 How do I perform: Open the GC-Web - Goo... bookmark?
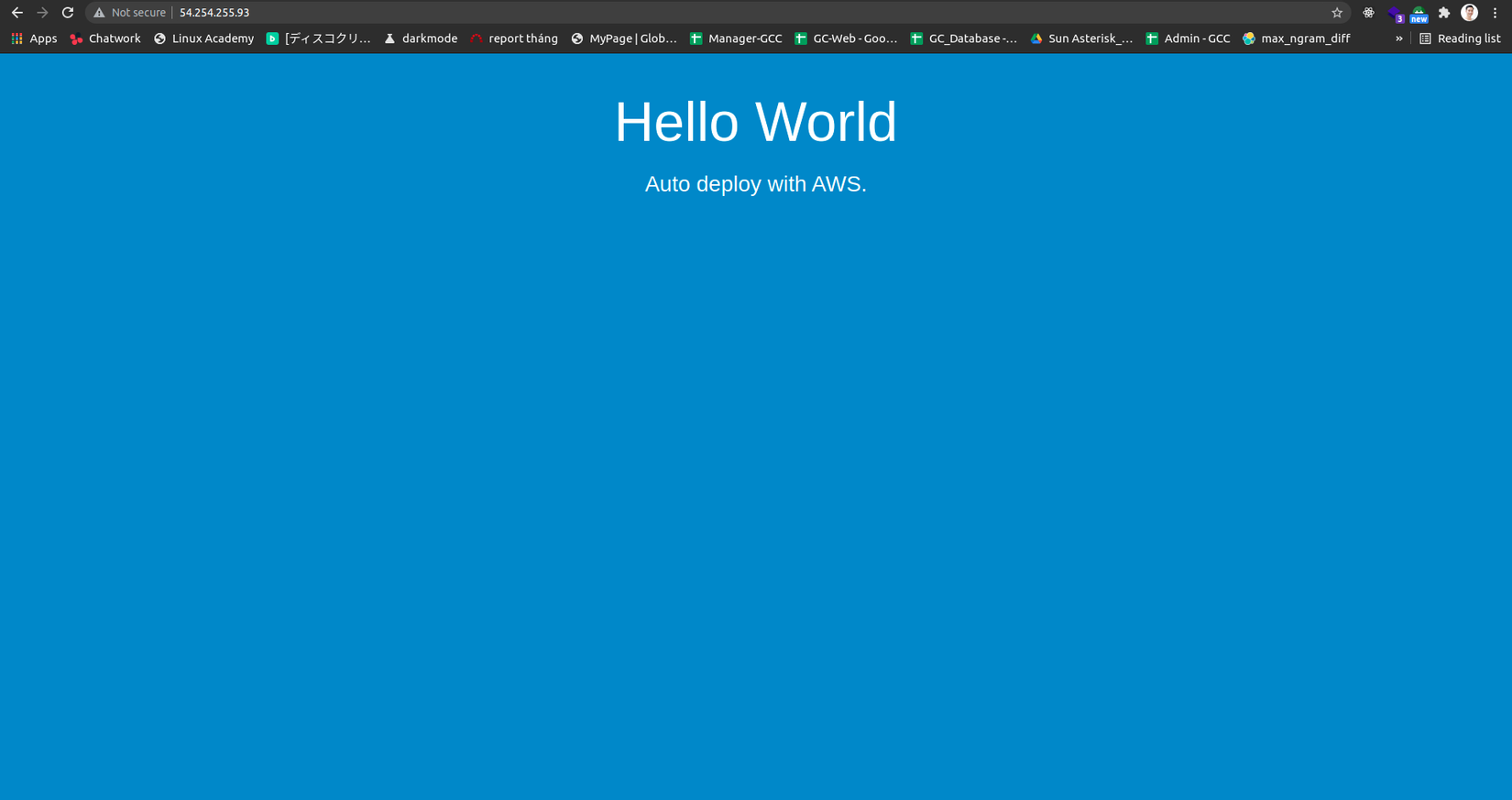(x=846, y=38)
